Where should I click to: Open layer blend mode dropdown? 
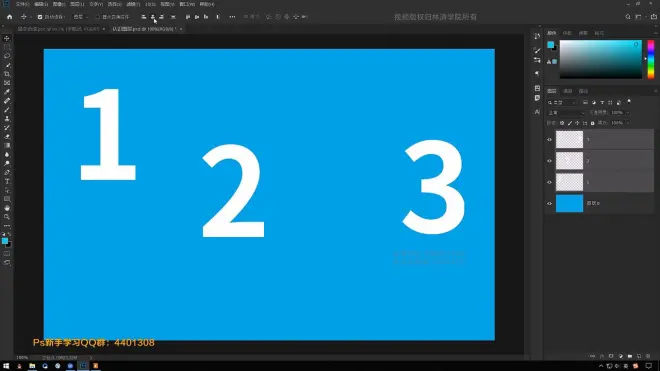click(x=566, y=113)
